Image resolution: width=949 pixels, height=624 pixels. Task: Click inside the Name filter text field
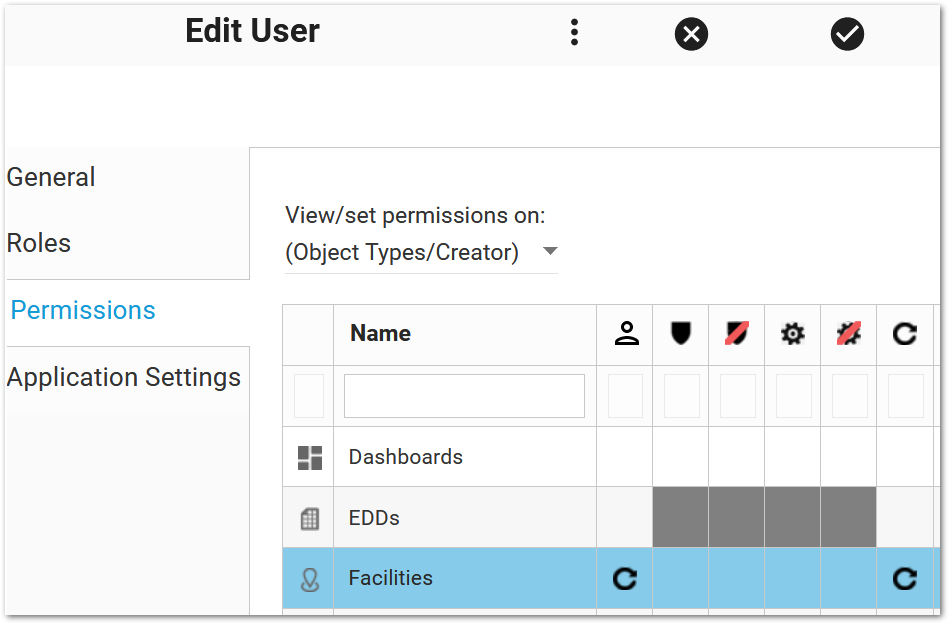point(463,395)
